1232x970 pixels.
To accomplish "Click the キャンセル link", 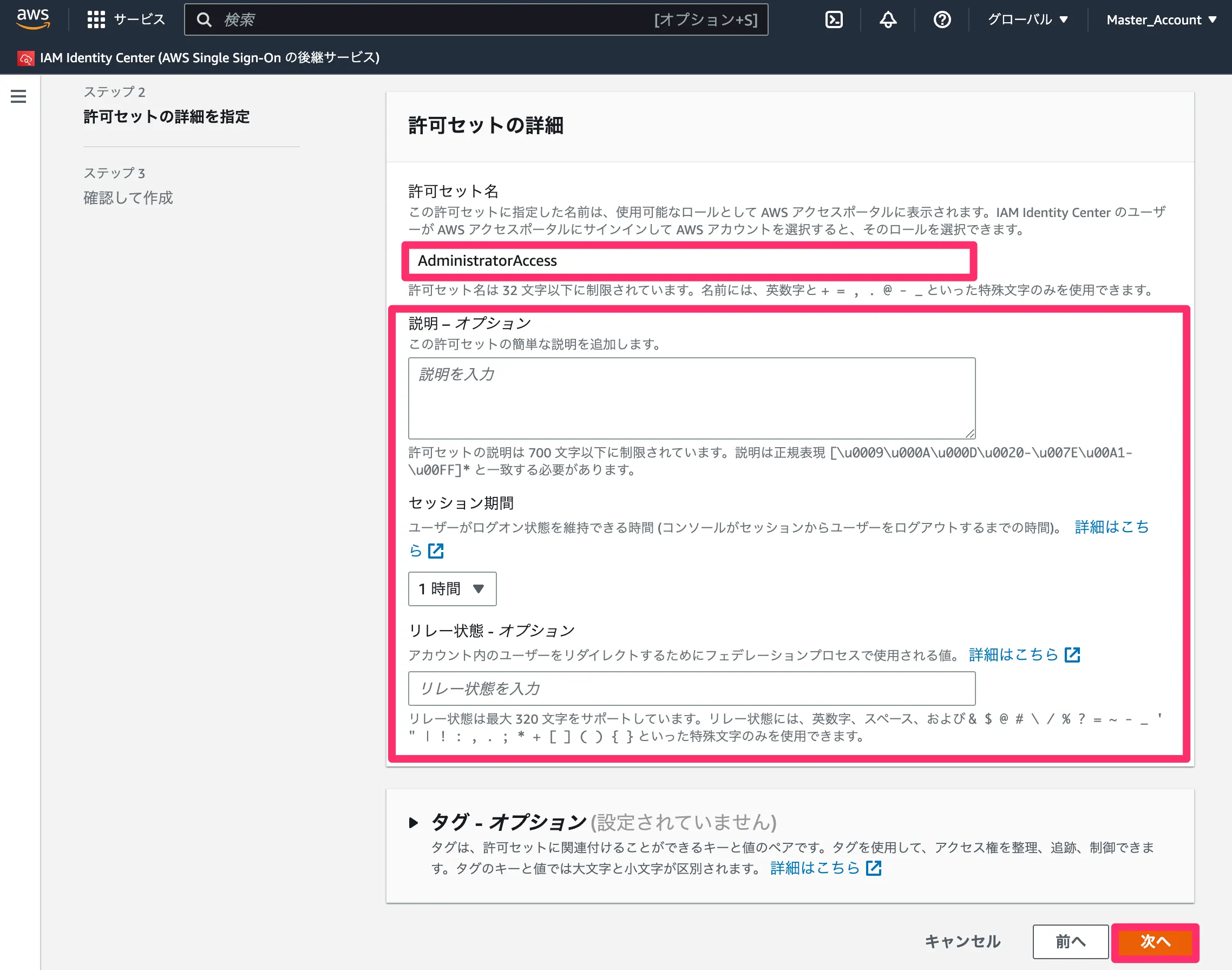I will pos(962,942).
